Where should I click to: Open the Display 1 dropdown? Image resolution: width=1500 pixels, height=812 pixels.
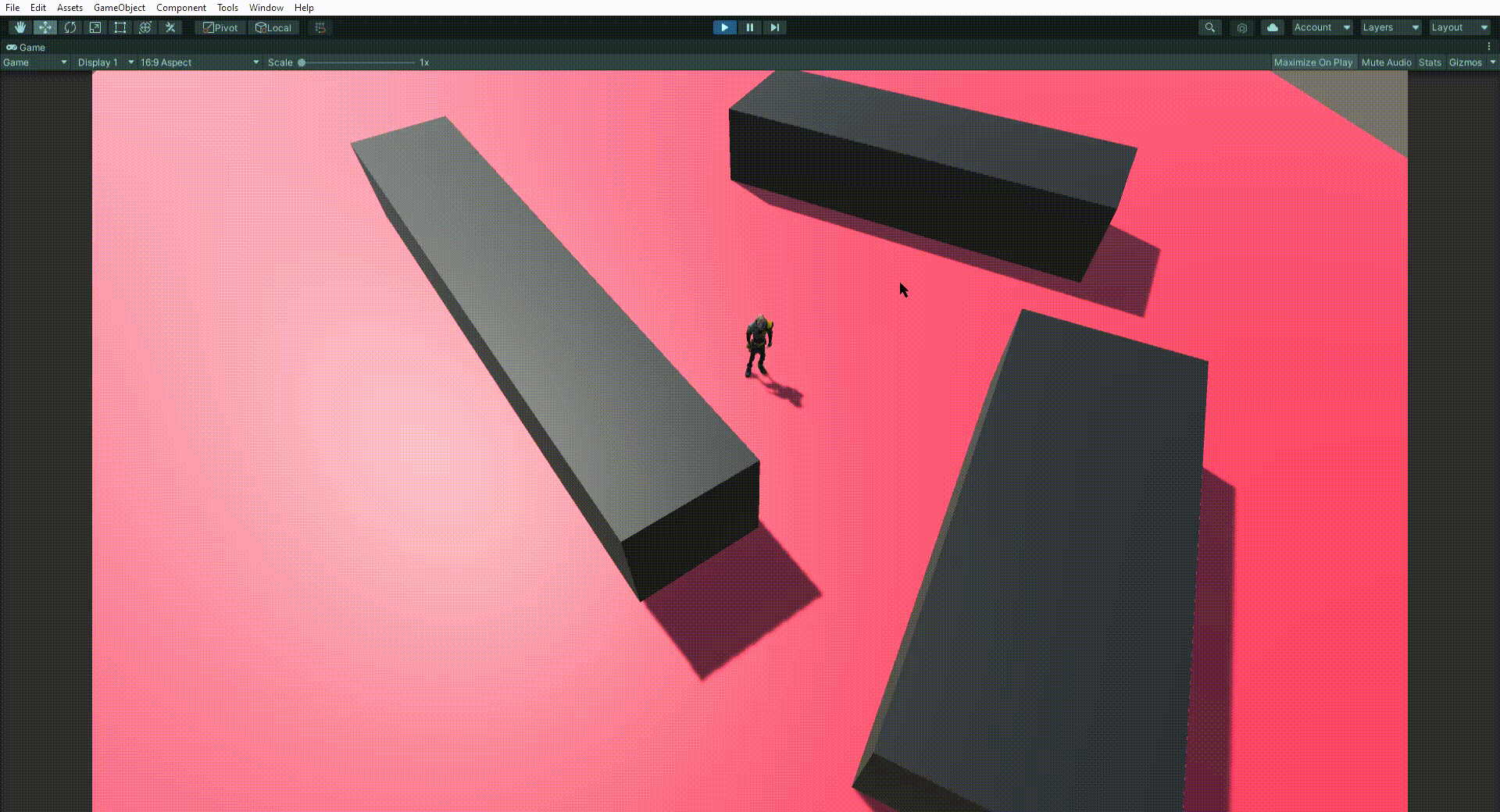tap(105, 62)
